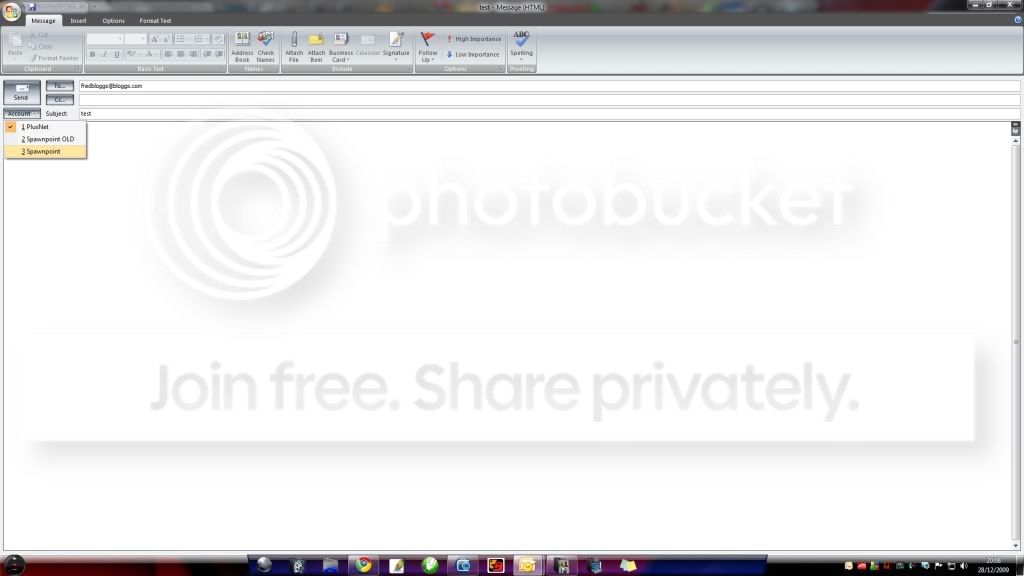Click the Attach File paperclip icon

click(x=294, y=39)
